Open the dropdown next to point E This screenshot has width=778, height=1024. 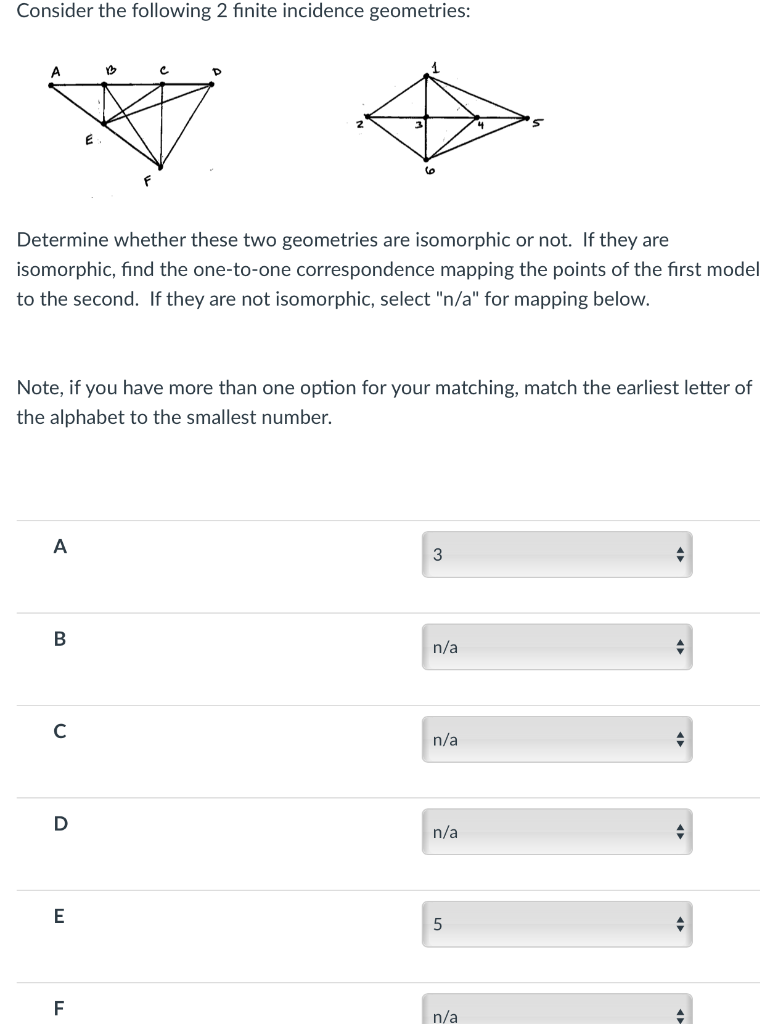(x=556, y=924)
